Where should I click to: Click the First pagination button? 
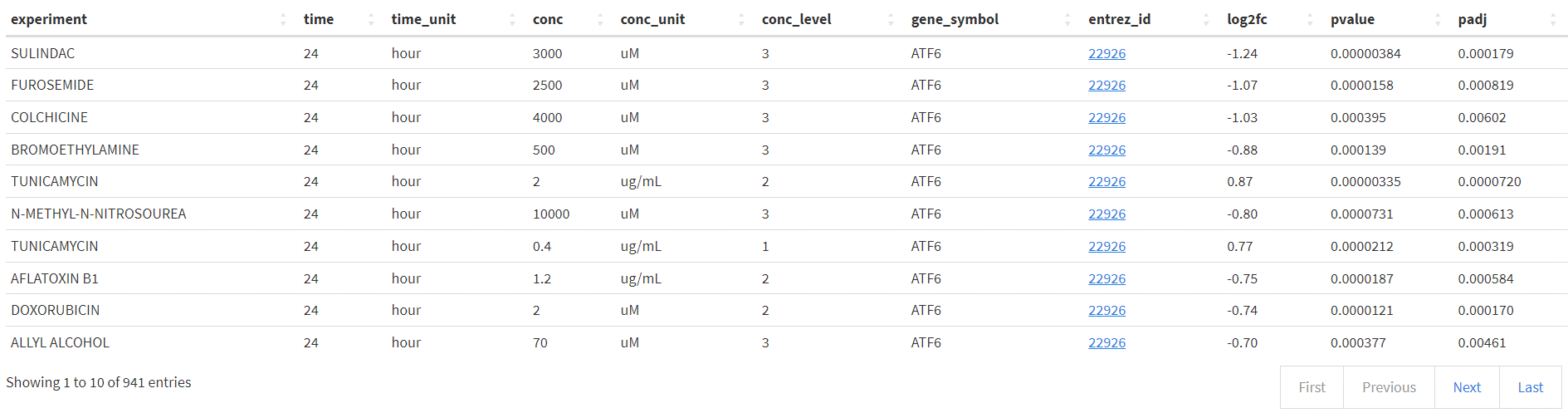pyautogui.click(x=1312, y=387)
